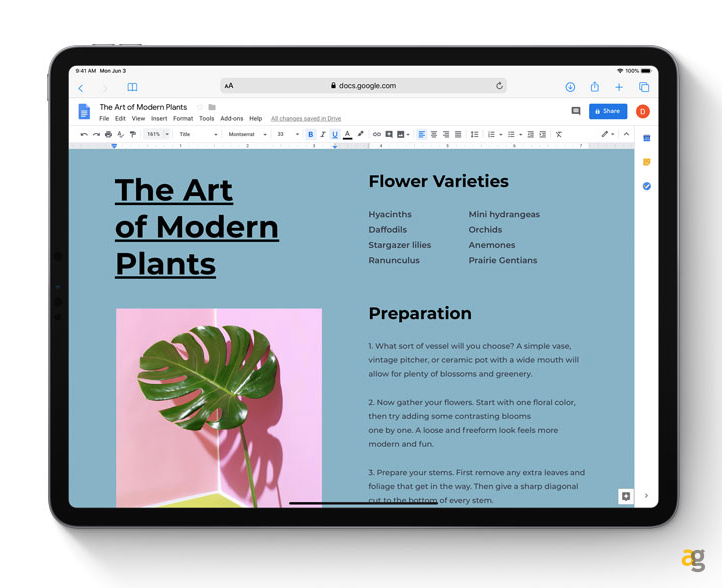Screen dimensions: 722x588
Task: Use paint format tool
Action: [133, 134]
